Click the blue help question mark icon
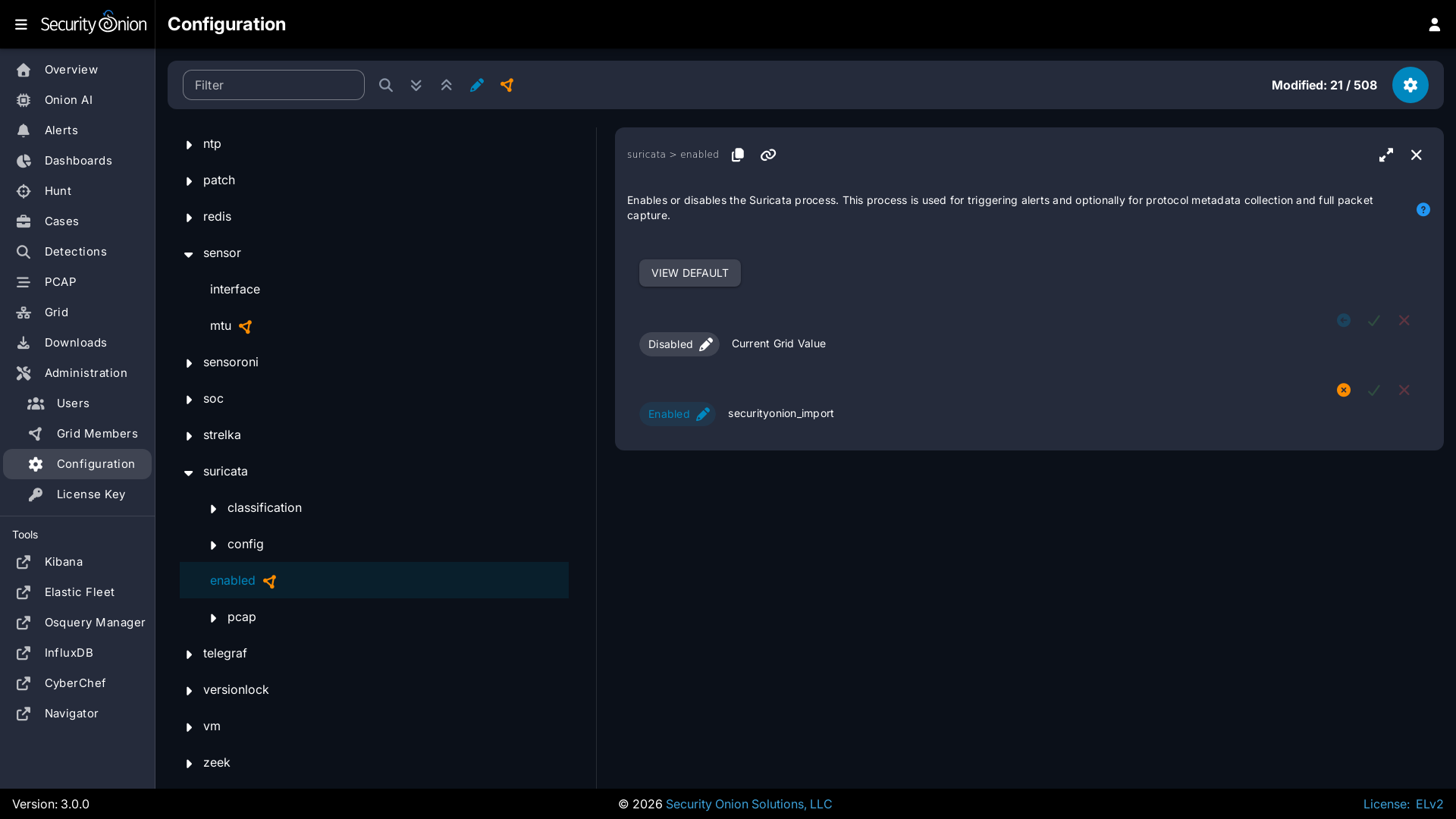This screenshot has height=819, width=1456. [x=1423, y=209]
